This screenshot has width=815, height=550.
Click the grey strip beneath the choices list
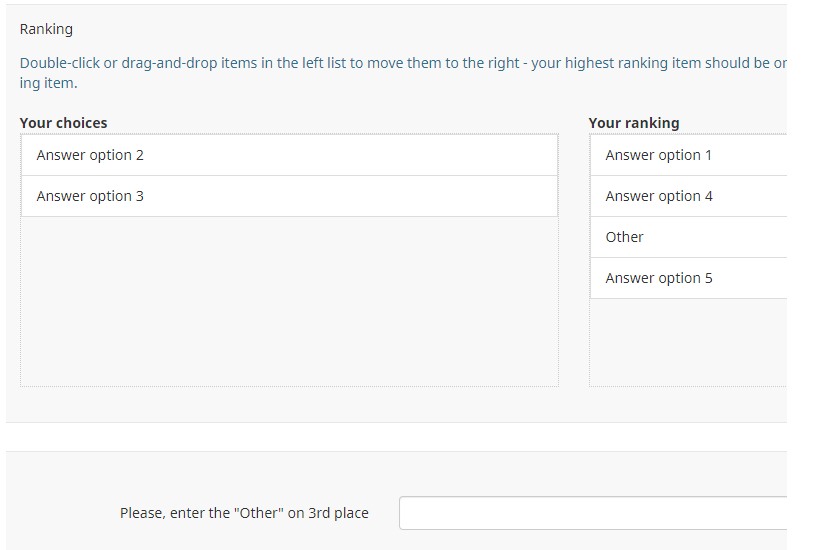point(289,404)
